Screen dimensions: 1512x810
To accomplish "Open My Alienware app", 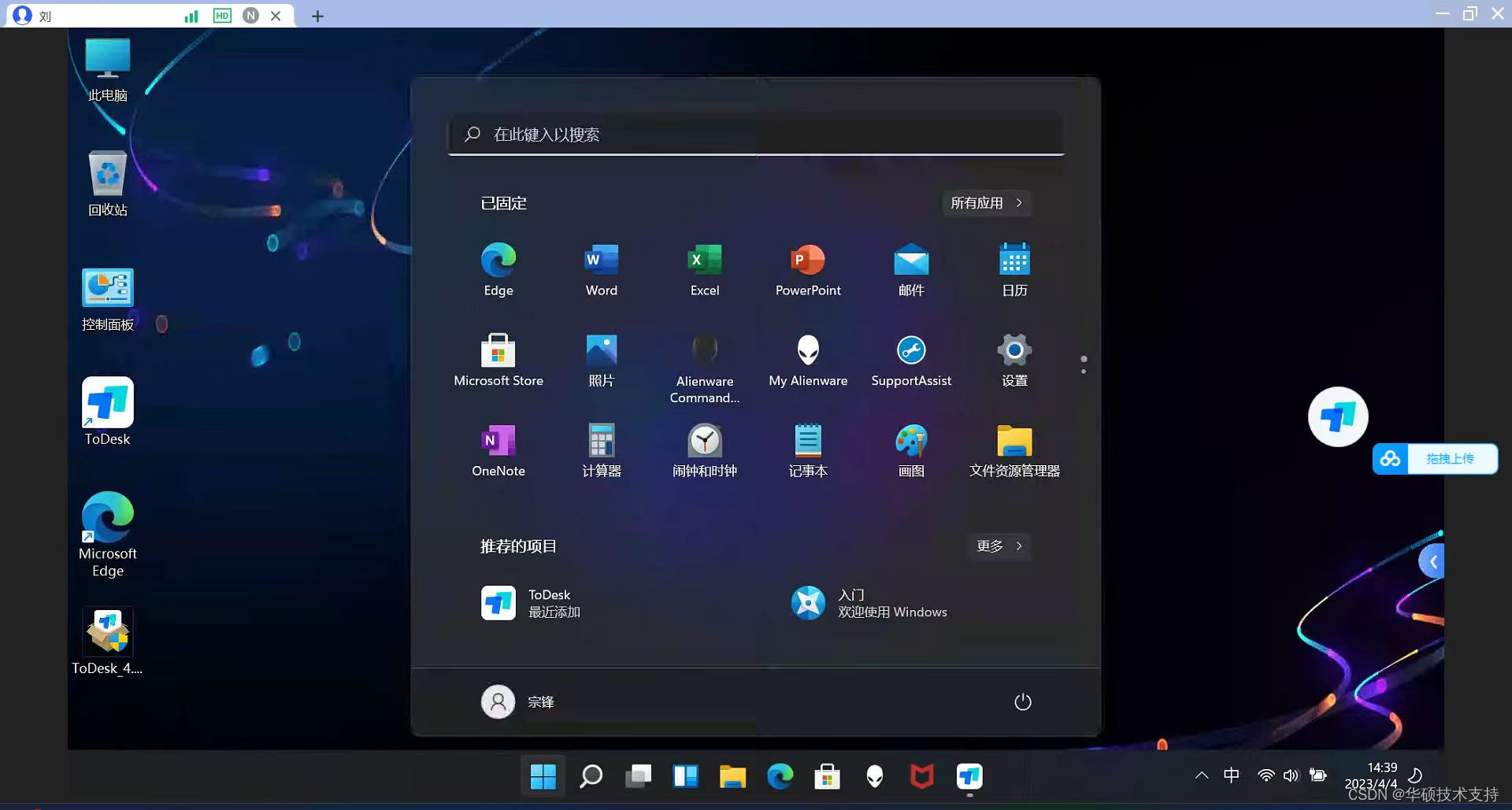I will (x=808, y=361).
